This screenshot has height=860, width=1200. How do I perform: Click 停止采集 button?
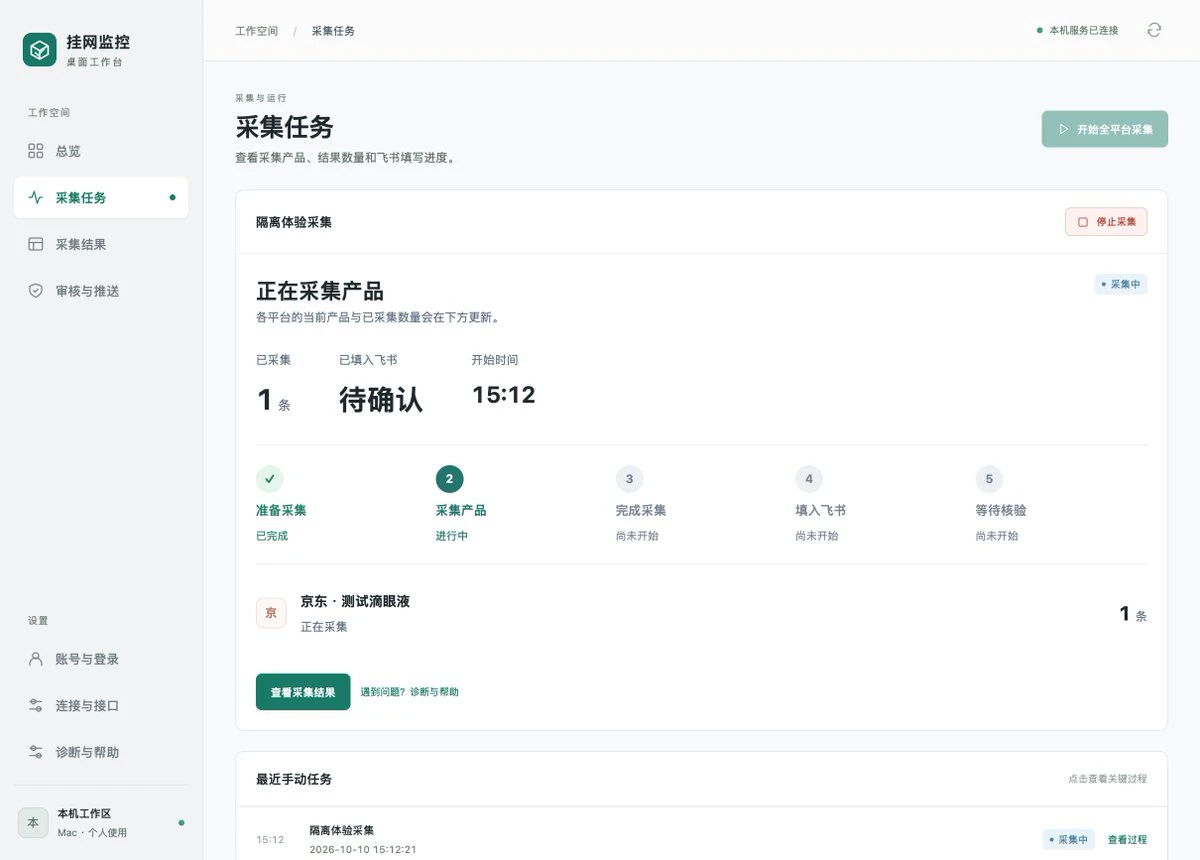coord(1106,222)
